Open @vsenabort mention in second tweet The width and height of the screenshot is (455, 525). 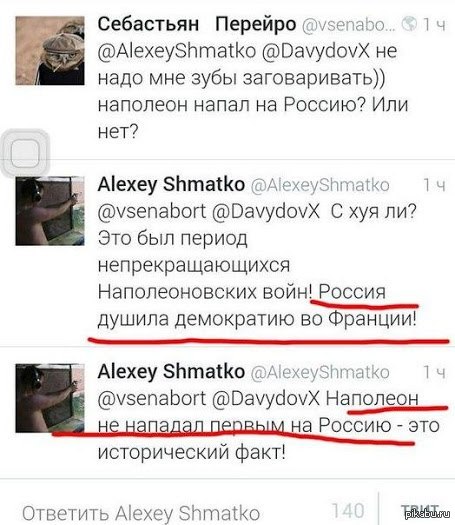(152, 212)
